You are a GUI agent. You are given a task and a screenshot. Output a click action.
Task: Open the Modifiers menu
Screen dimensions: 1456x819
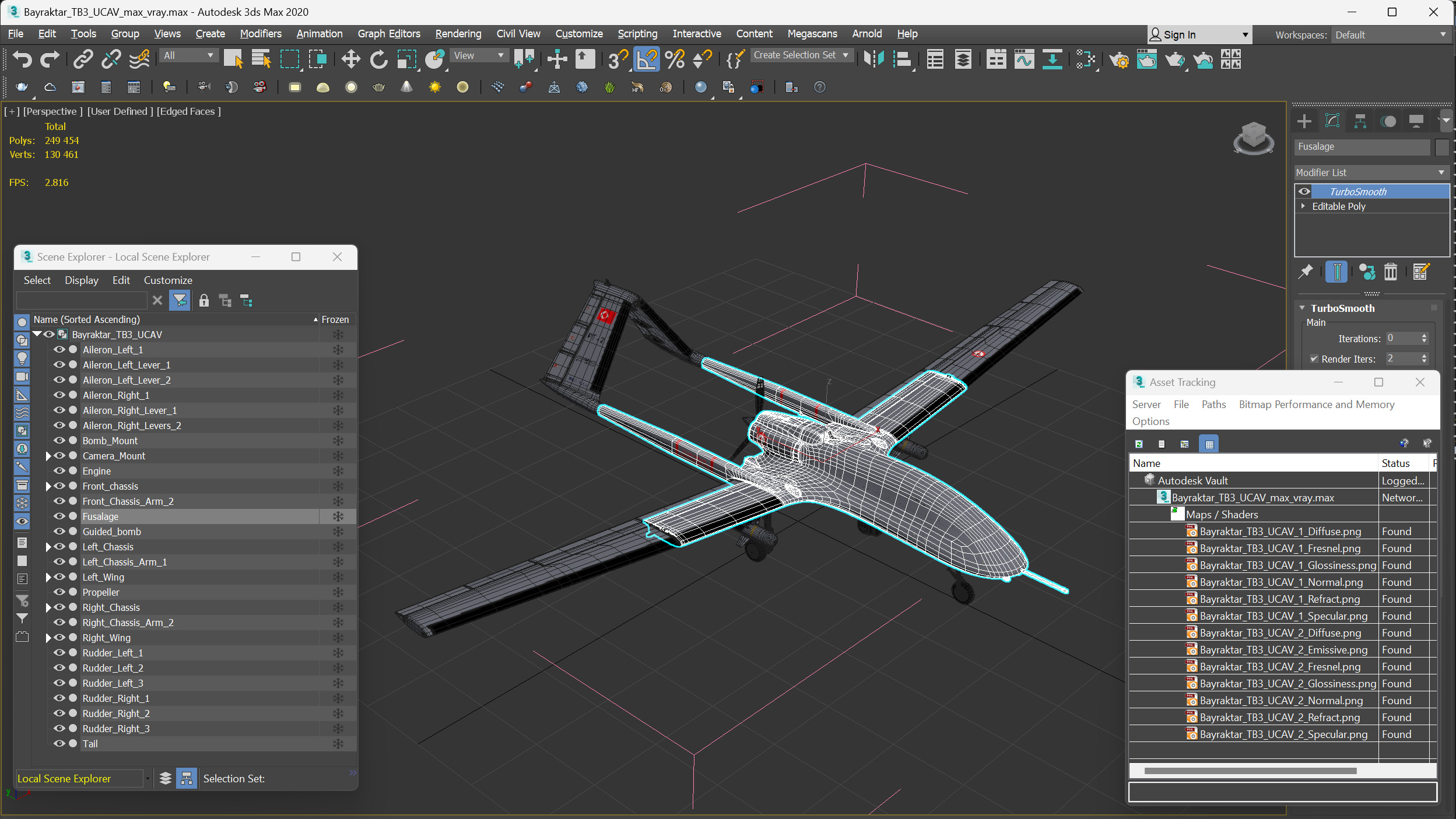(261, 34)
